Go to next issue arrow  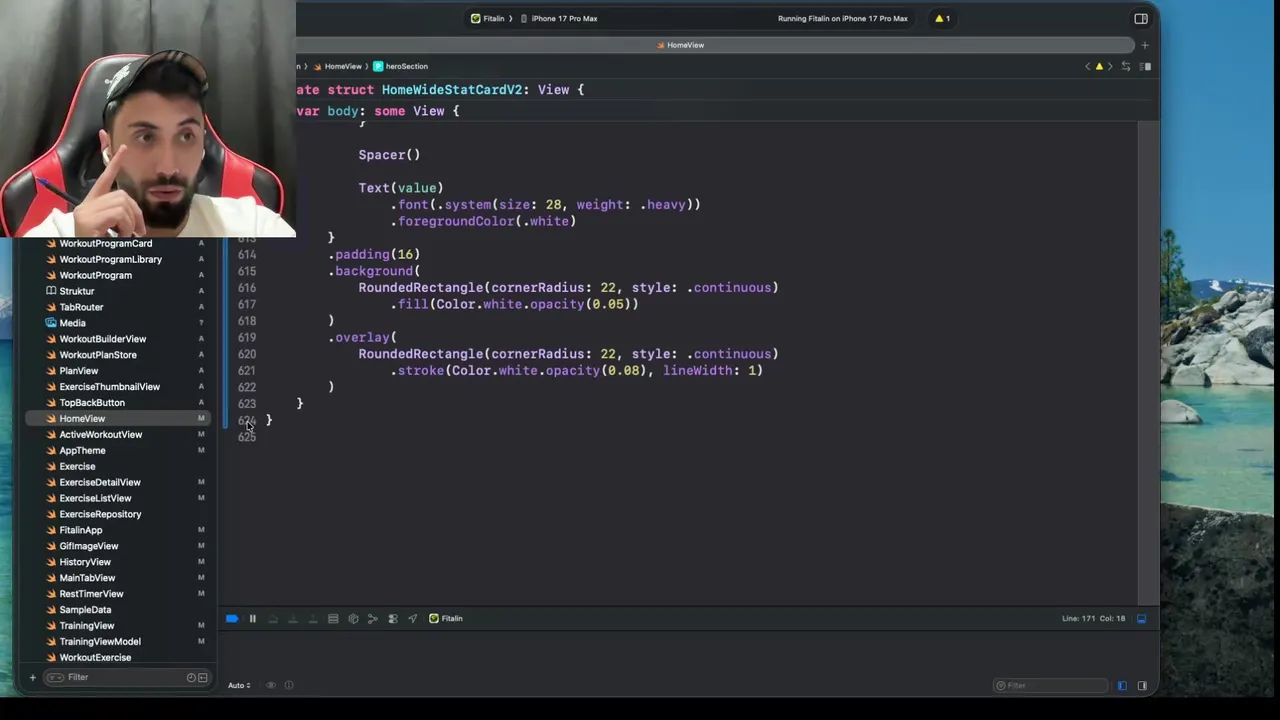1110,66
